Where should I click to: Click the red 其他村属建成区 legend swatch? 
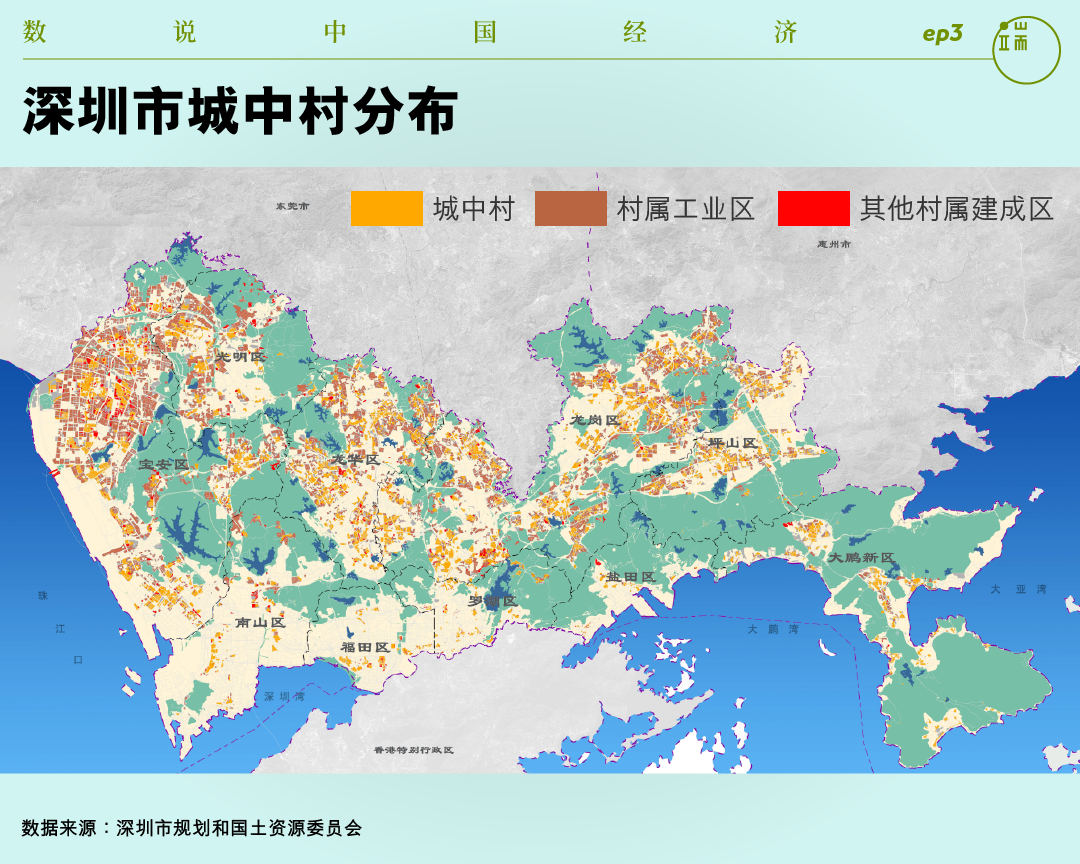click(813, 208)
